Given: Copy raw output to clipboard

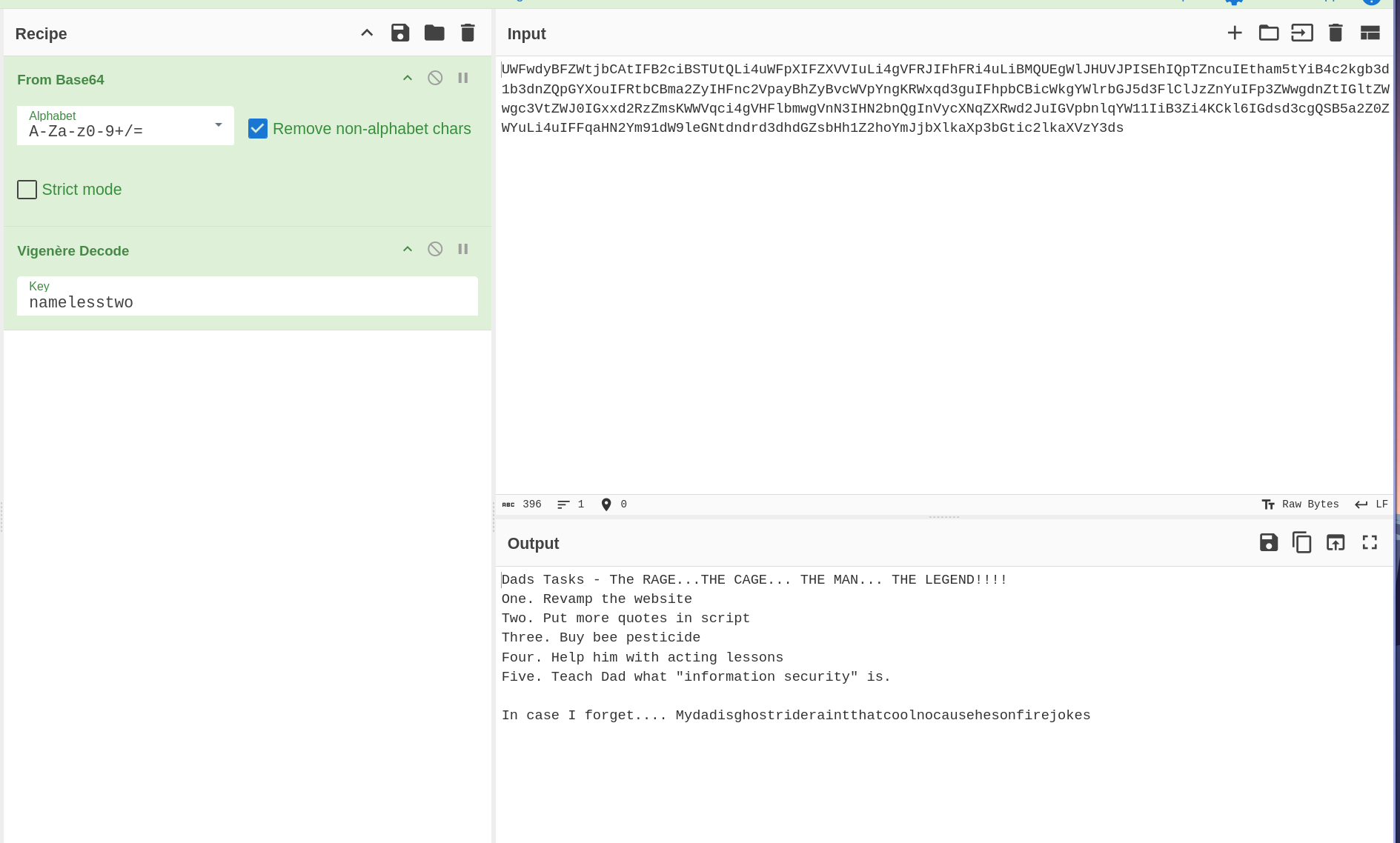Looking at the screenshot, I should pyautogui.click(x=1302, y=542).
